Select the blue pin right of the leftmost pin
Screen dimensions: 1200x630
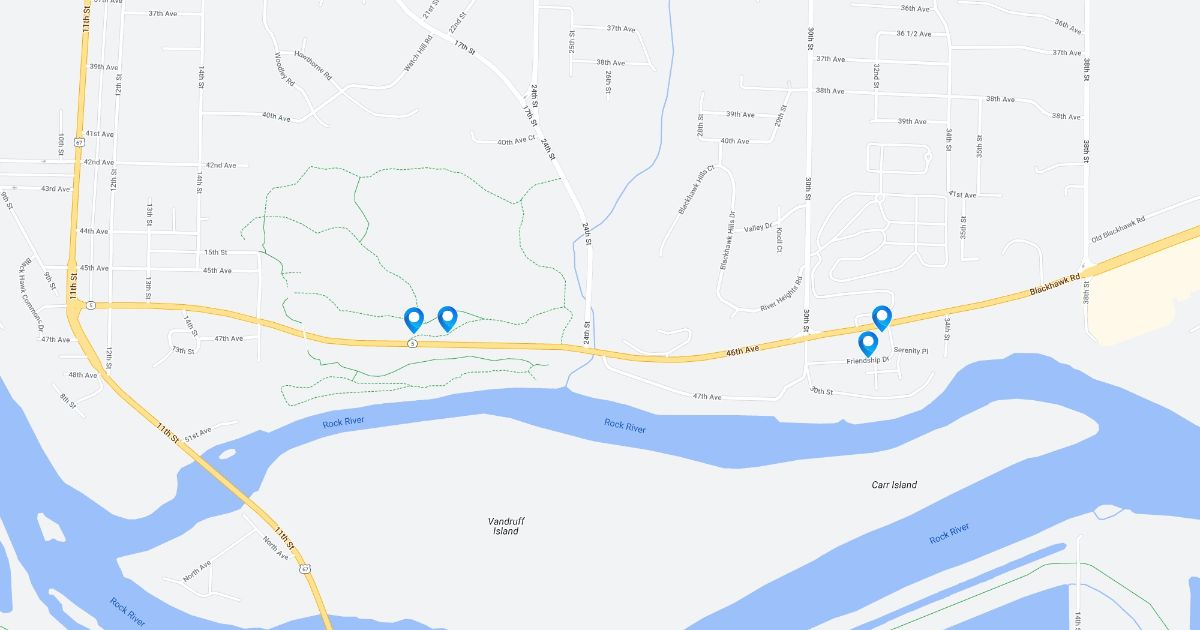coord(447,318)
